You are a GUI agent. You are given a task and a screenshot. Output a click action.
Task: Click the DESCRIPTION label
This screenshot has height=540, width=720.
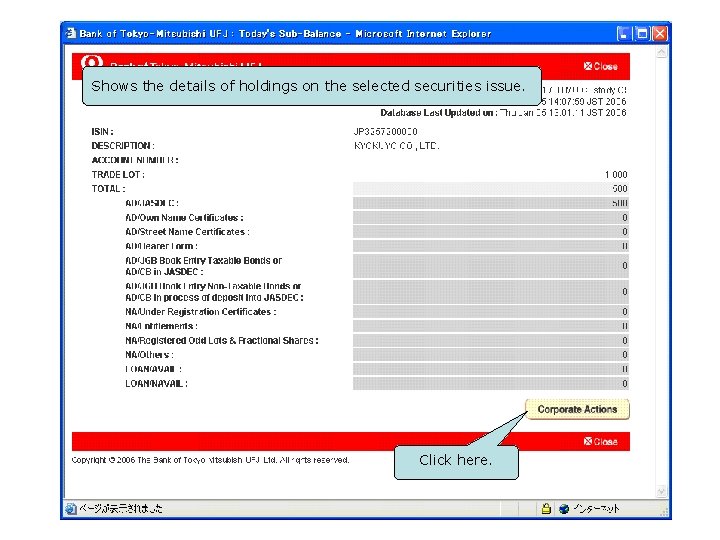(123, 146)
